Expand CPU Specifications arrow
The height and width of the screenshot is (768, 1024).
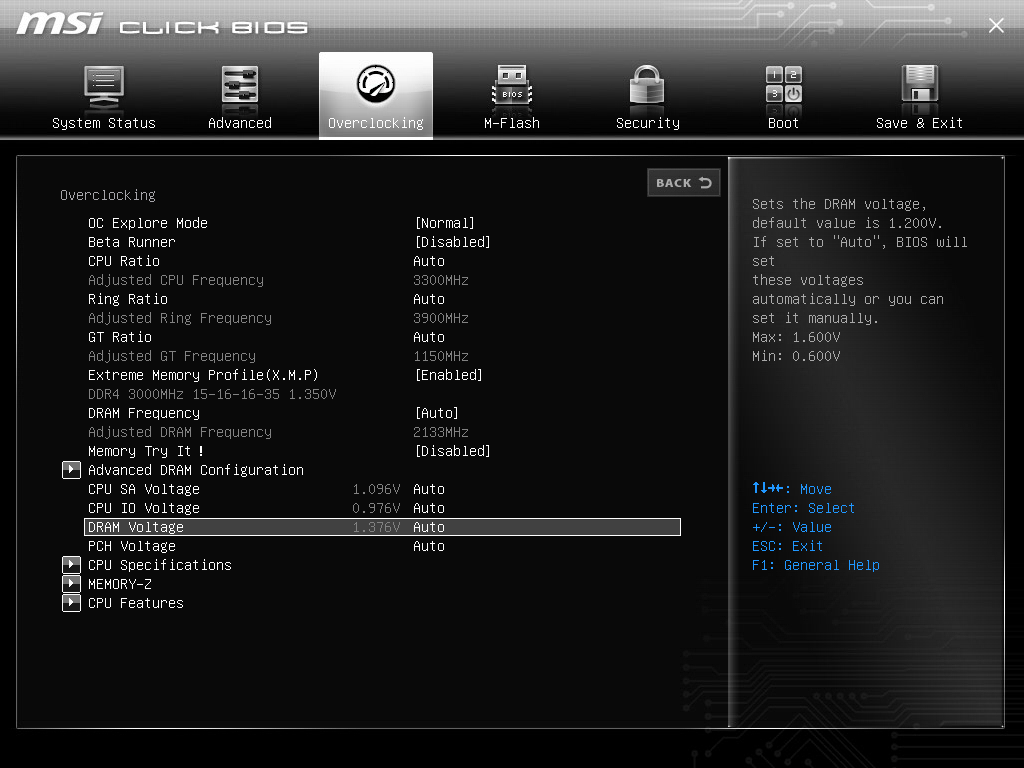(71, 565)
